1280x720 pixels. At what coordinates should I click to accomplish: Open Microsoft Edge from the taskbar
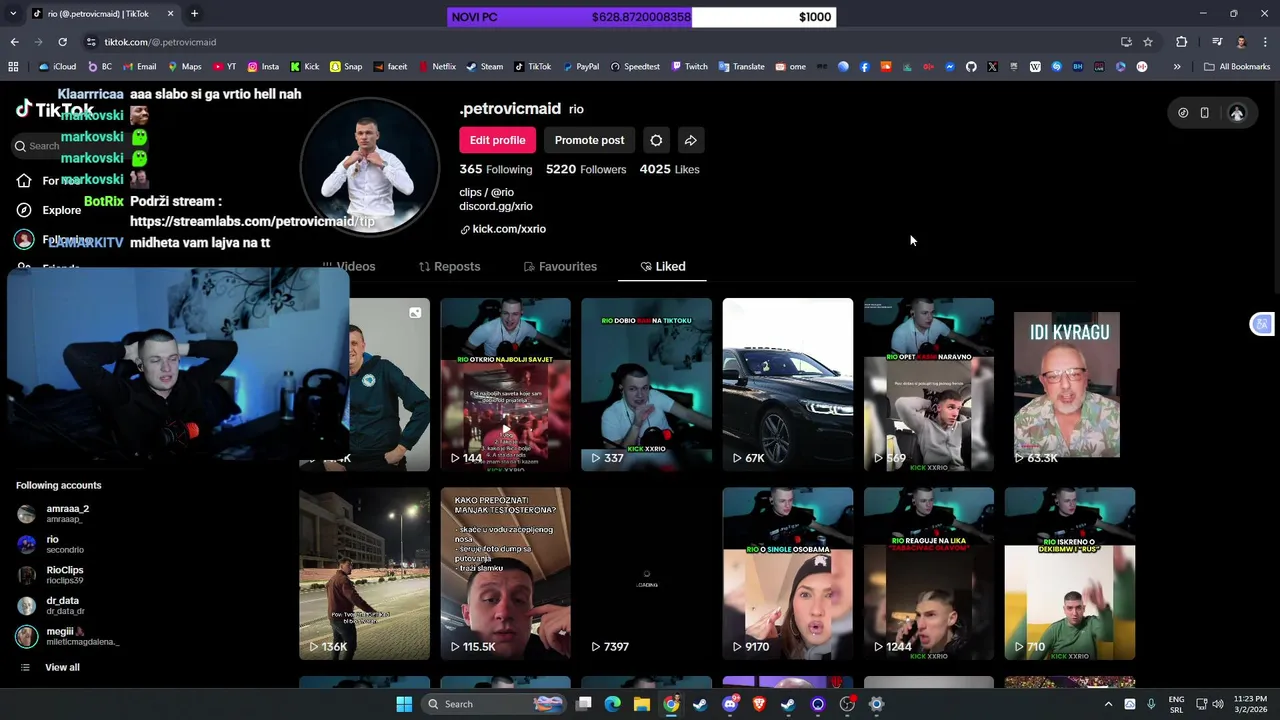(613, 704)
